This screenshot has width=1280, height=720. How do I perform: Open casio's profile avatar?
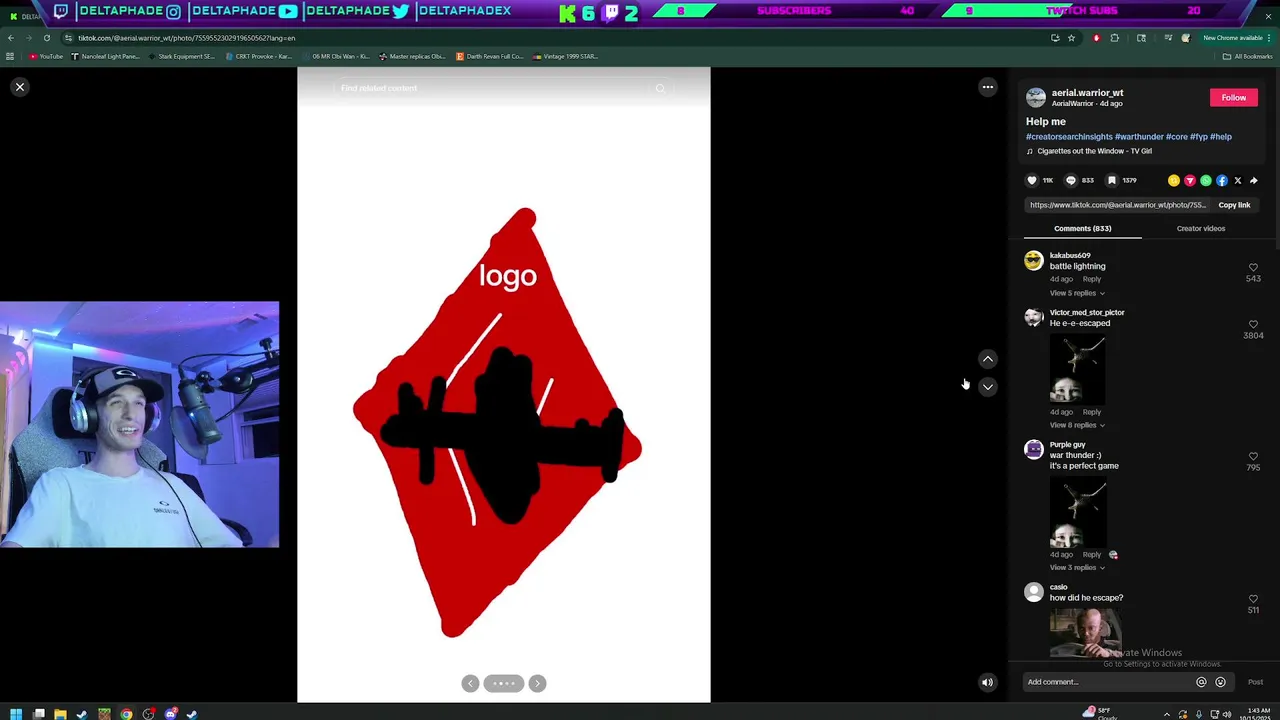tap(1034, 592)
